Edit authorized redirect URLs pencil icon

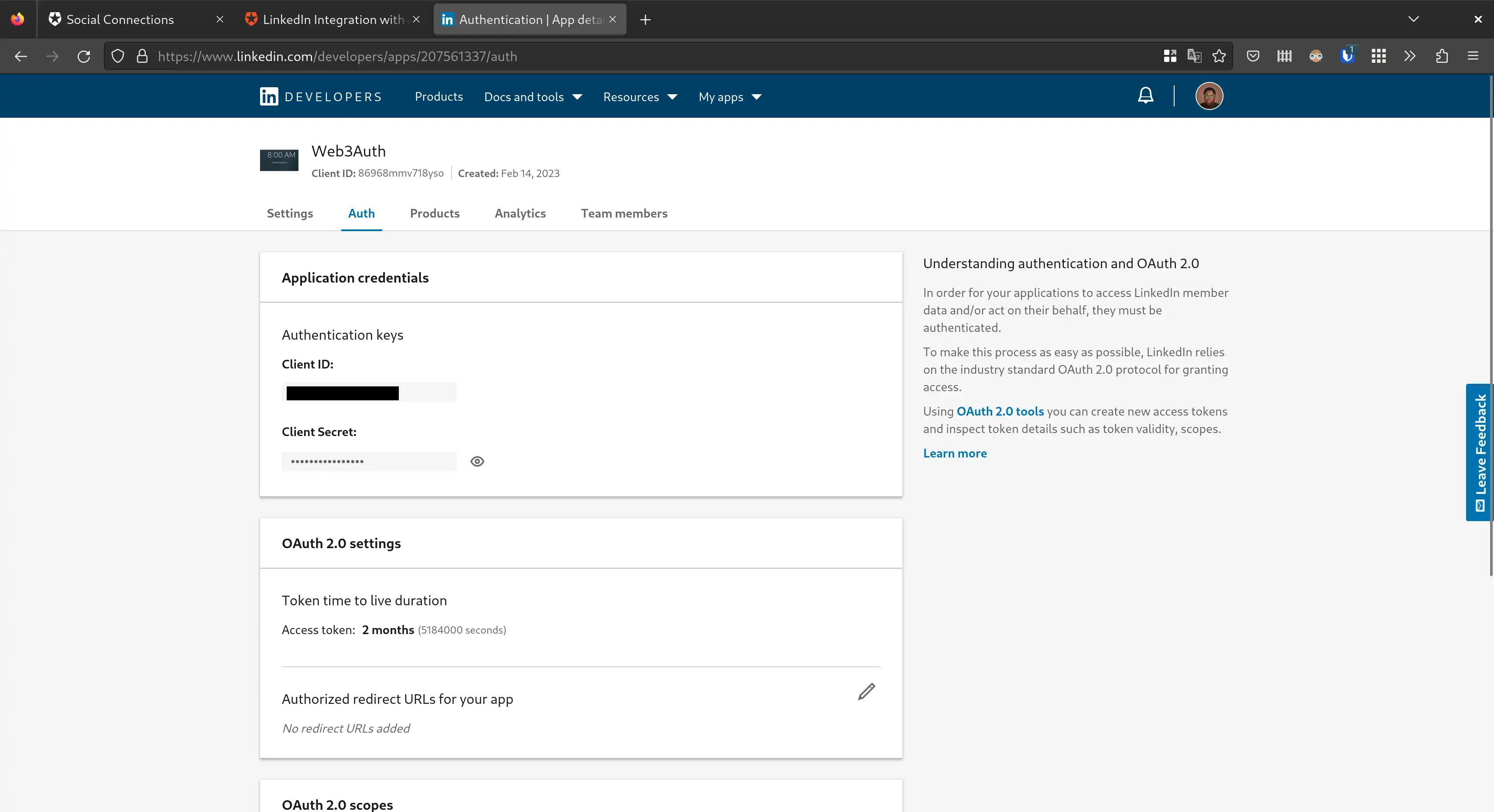pyautogui.click(x=866, y=692)
